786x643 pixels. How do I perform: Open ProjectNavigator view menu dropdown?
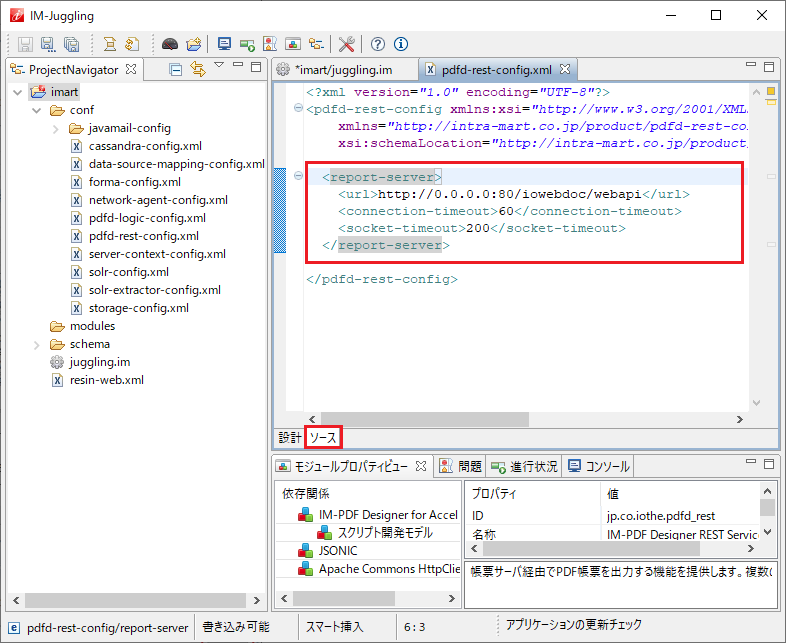coord(220,67)
